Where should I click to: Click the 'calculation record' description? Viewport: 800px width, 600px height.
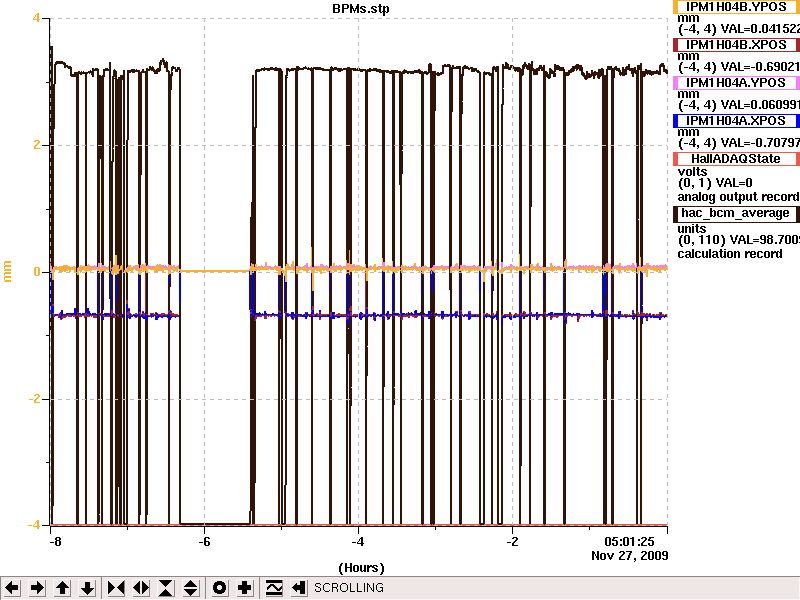point(730,254)
